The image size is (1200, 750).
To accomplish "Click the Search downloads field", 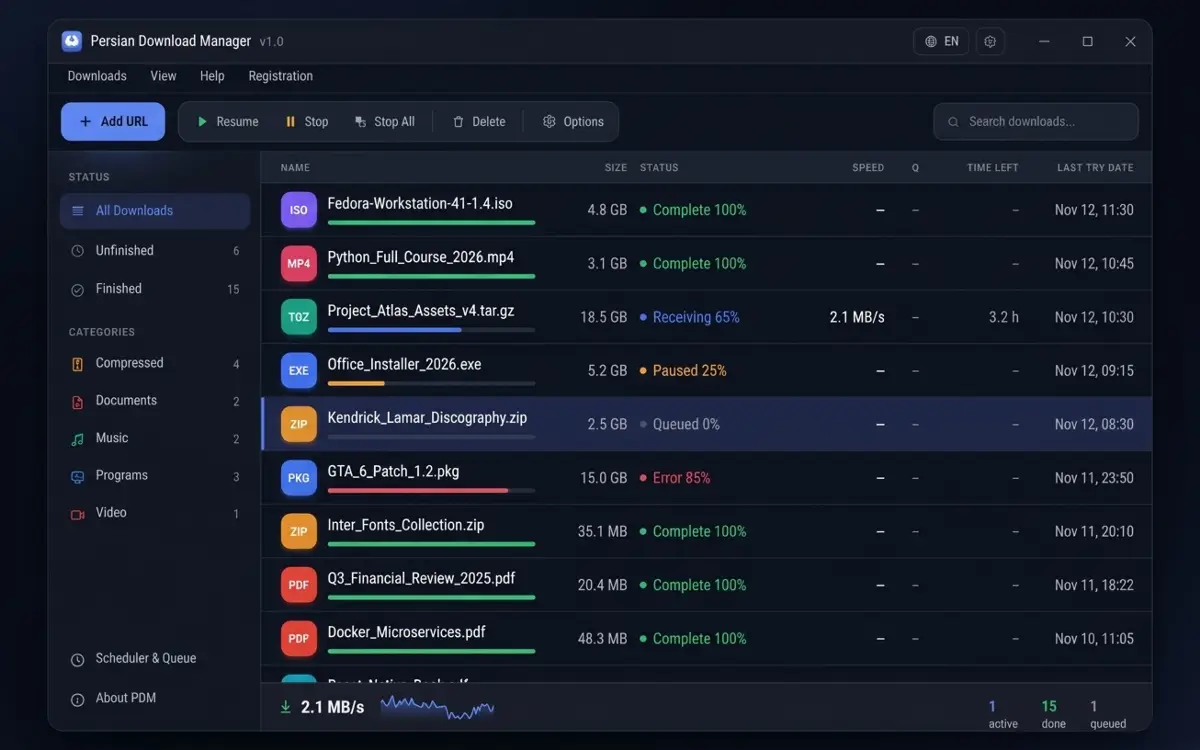I will coord(1036,122).
